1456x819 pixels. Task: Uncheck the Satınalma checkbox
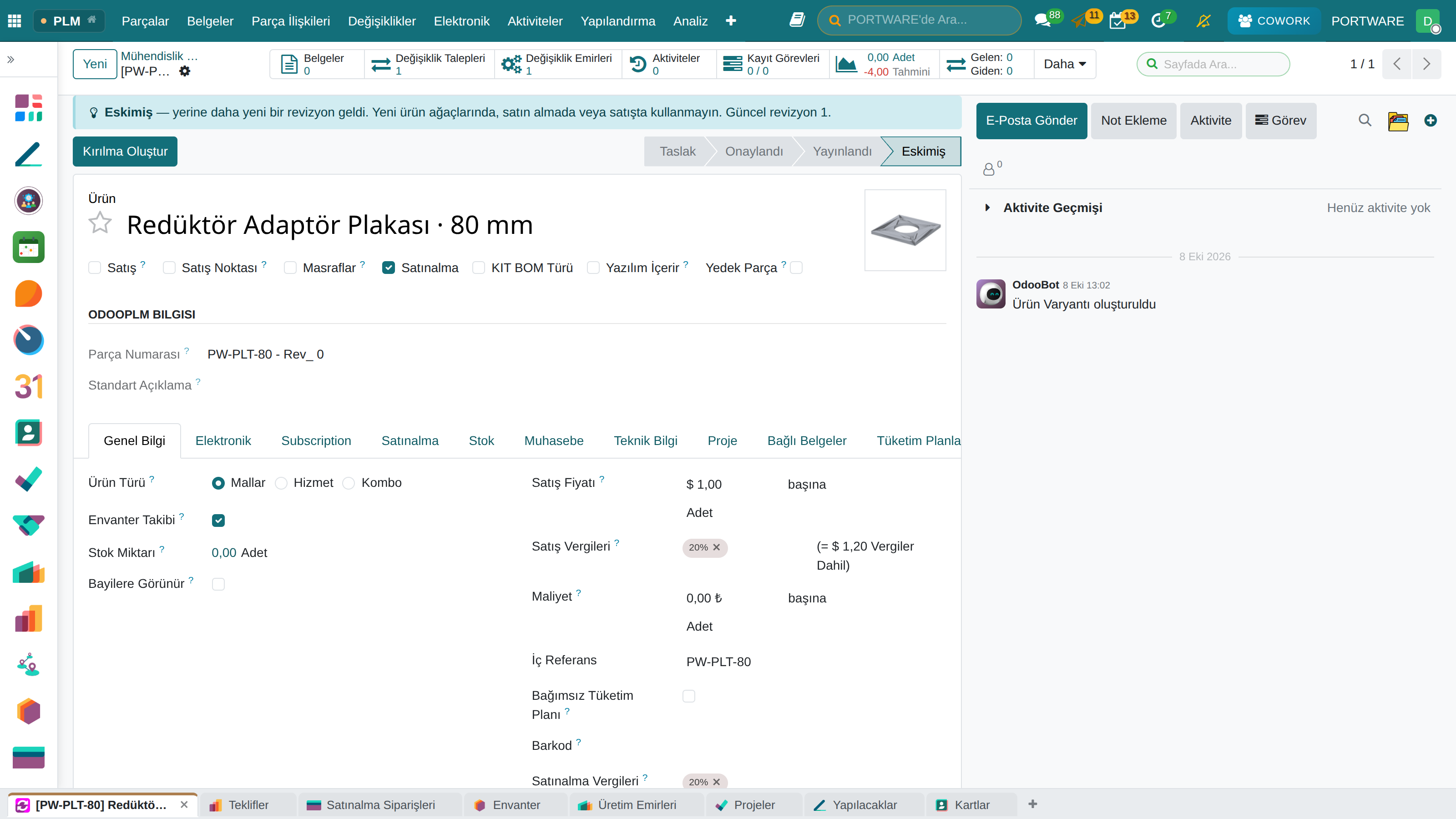[388, 268]
